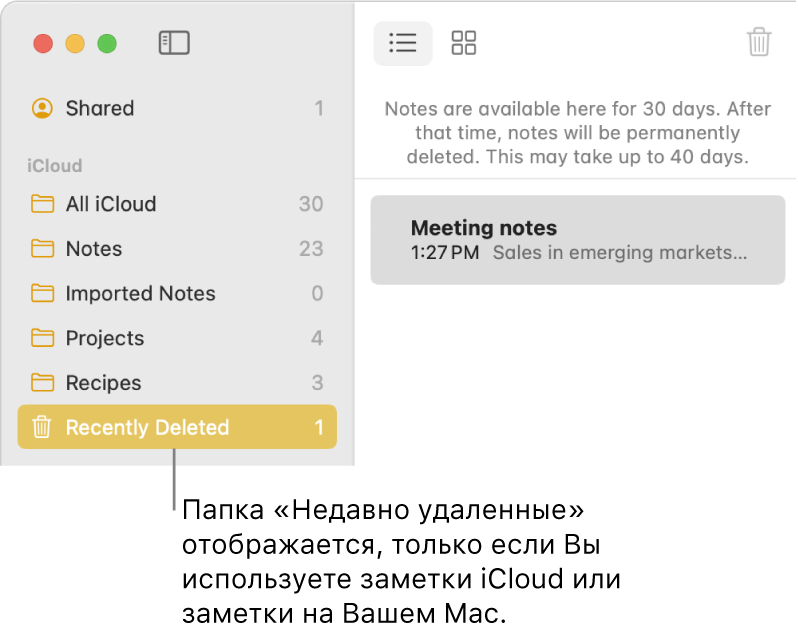The width and height of the screenshot is (798, 636).
Task: Click the Recently Deleted trash icon
Action: click(42, 427)
